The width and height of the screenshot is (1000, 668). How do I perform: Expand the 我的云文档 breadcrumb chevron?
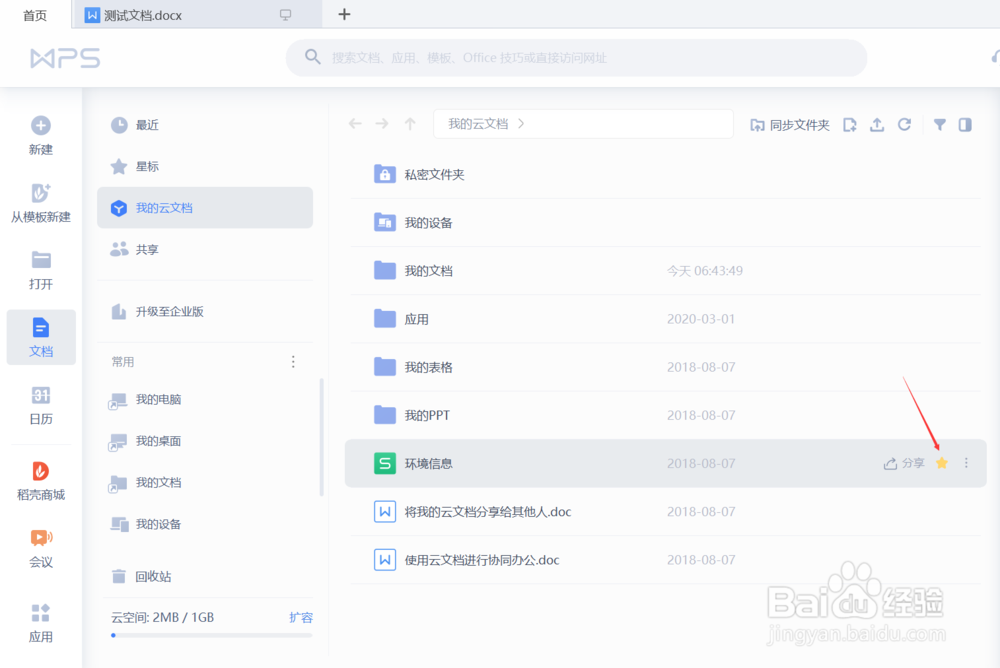(519, 123)
